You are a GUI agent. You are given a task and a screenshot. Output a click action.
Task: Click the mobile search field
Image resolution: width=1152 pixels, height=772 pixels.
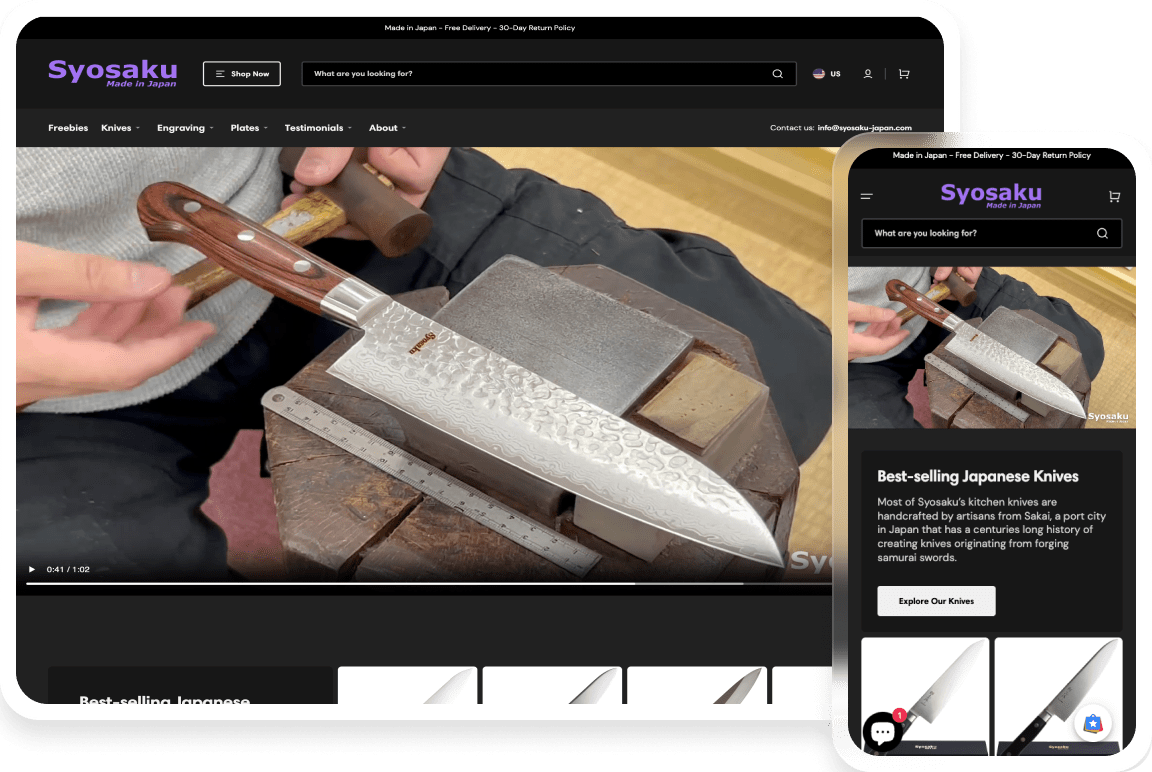[x=992, y=233]
